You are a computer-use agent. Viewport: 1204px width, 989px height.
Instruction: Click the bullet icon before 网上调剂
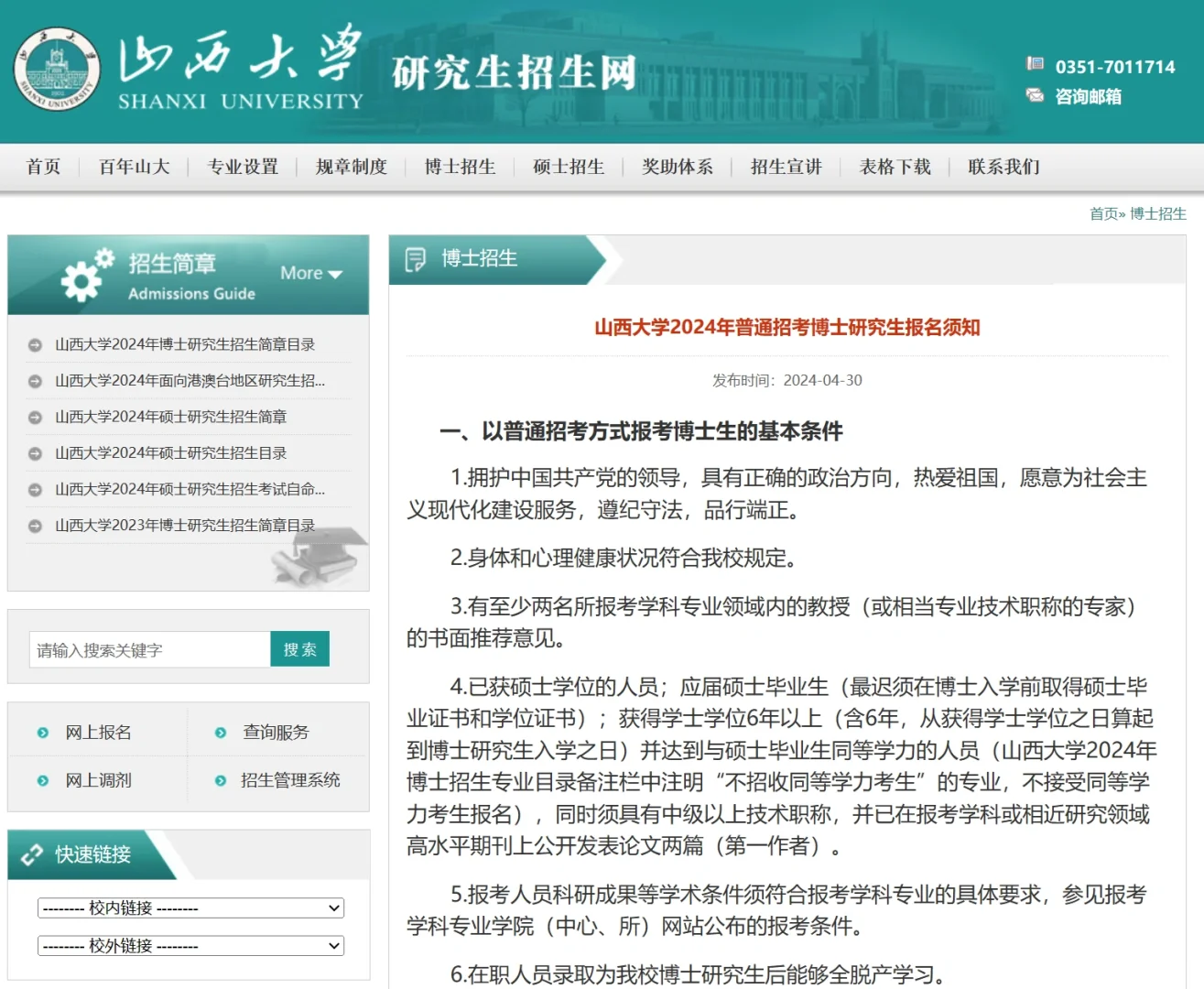click(x=42, y=781)
